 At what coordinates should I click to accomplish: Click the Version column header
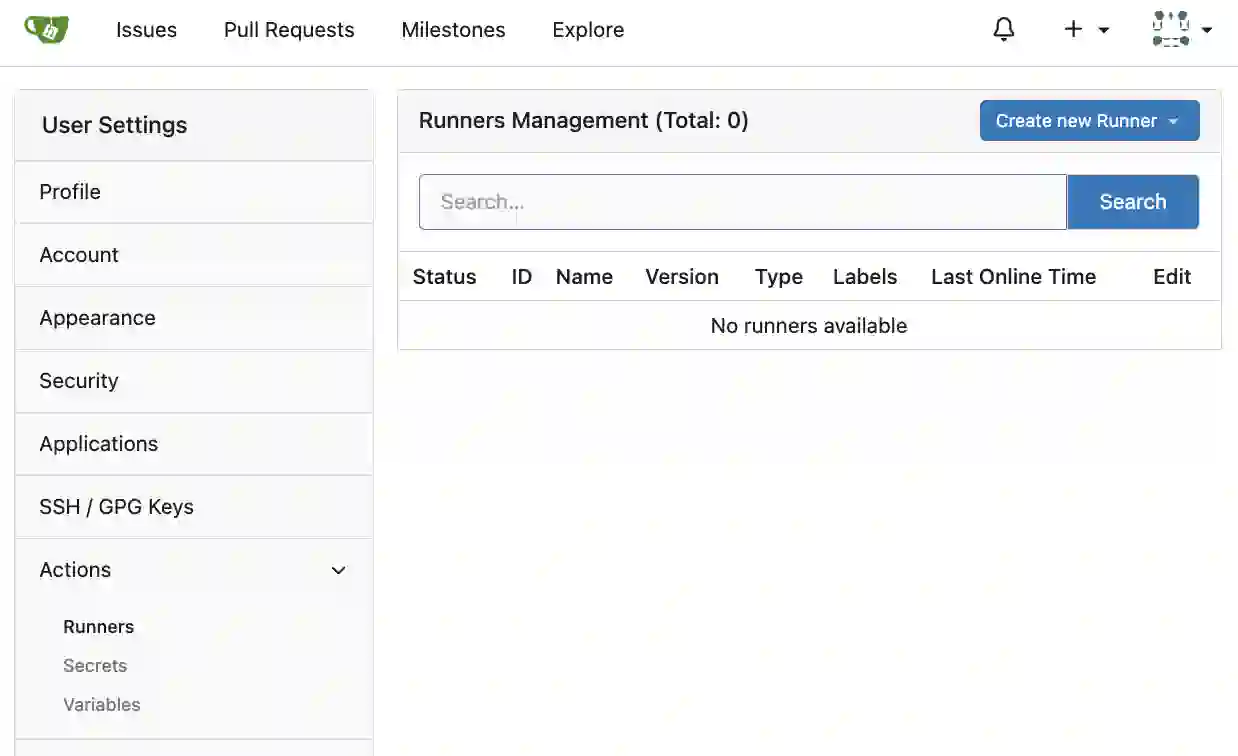(682, 277)
